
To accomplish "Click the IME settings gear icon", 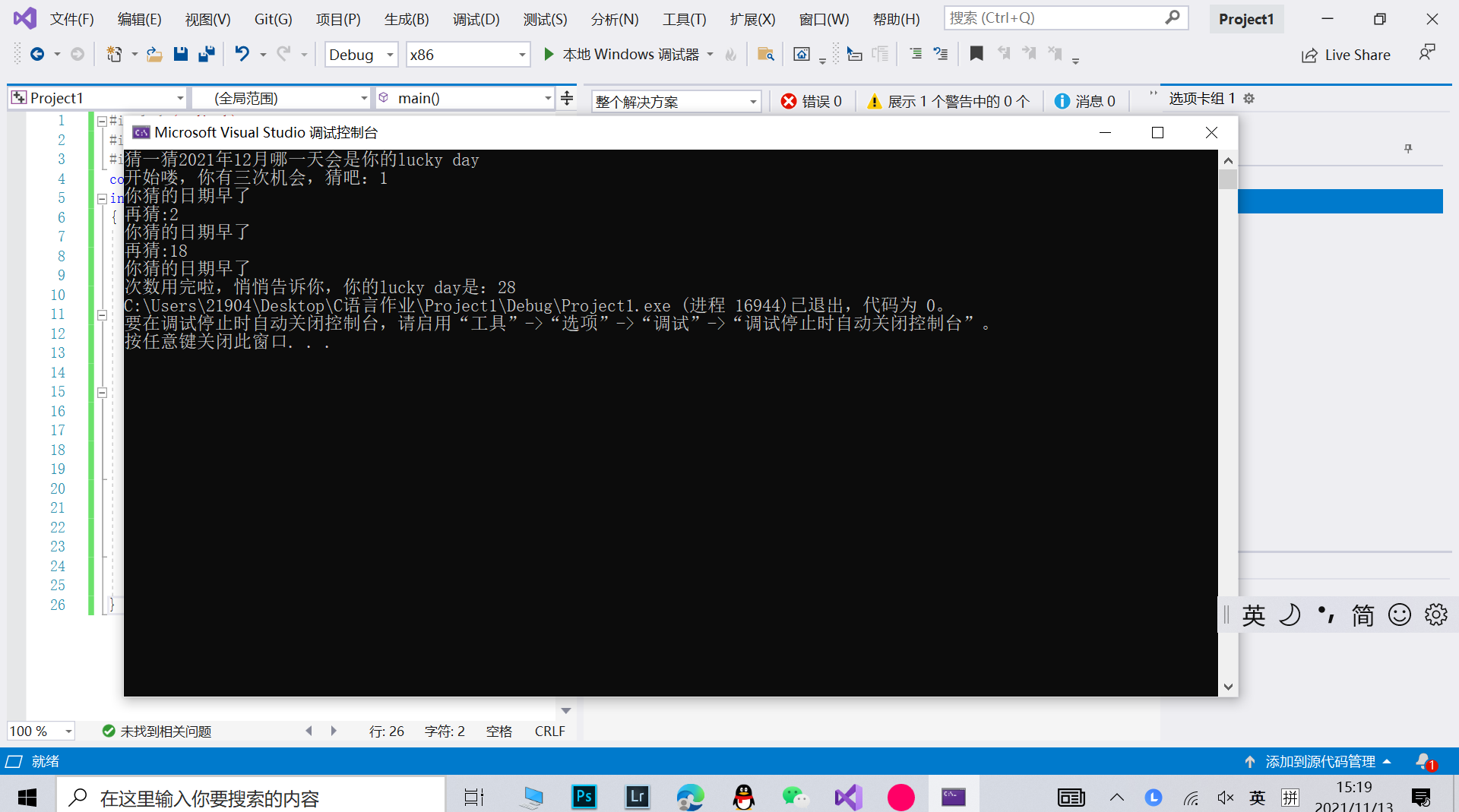I will point(1436,615).
